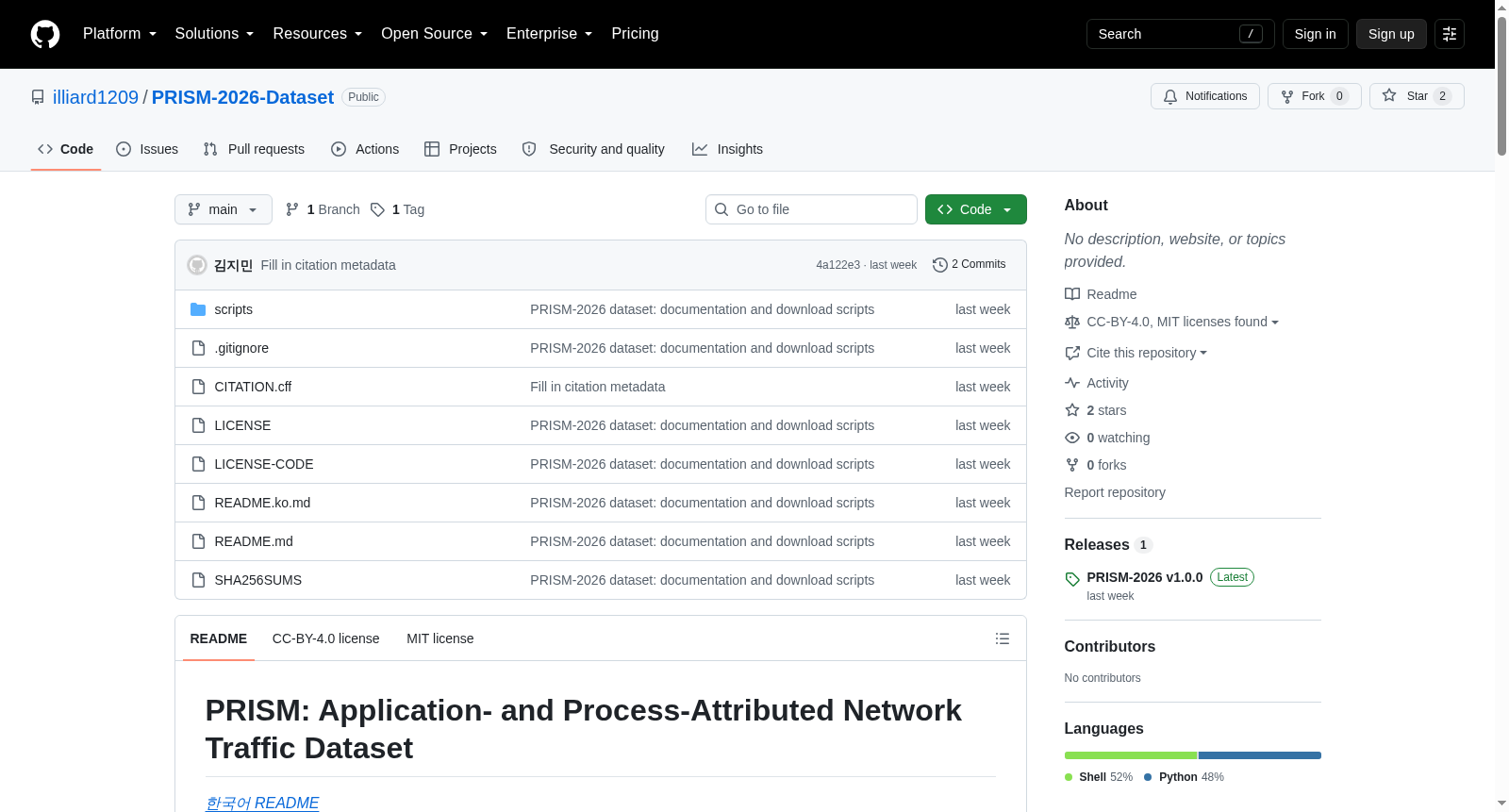Viewport: 1509px width, 812px height.
Task: Click the CITATION.cff file icon
Action: point(198,387)
